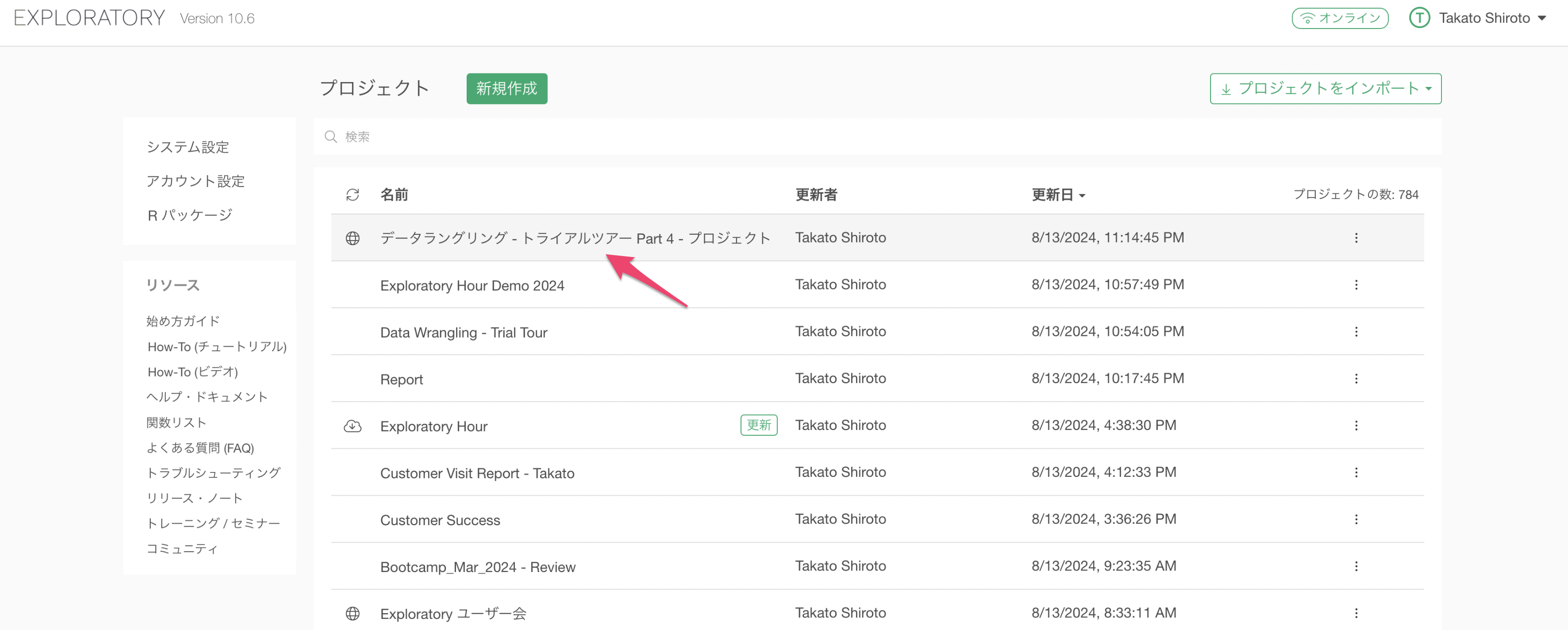Click the 8/13/2024, 11:14:45 PM date cell
This screenshot has width=1568, height=630.
(1107, 237)
